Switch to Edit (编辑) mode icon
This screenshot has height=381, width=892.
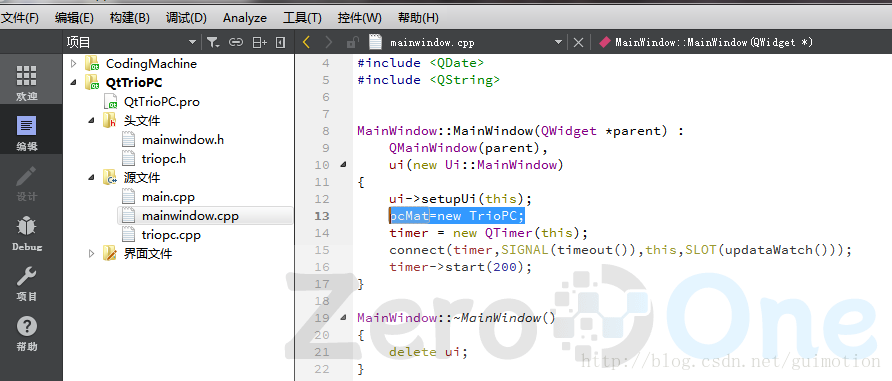click(27, 133)
